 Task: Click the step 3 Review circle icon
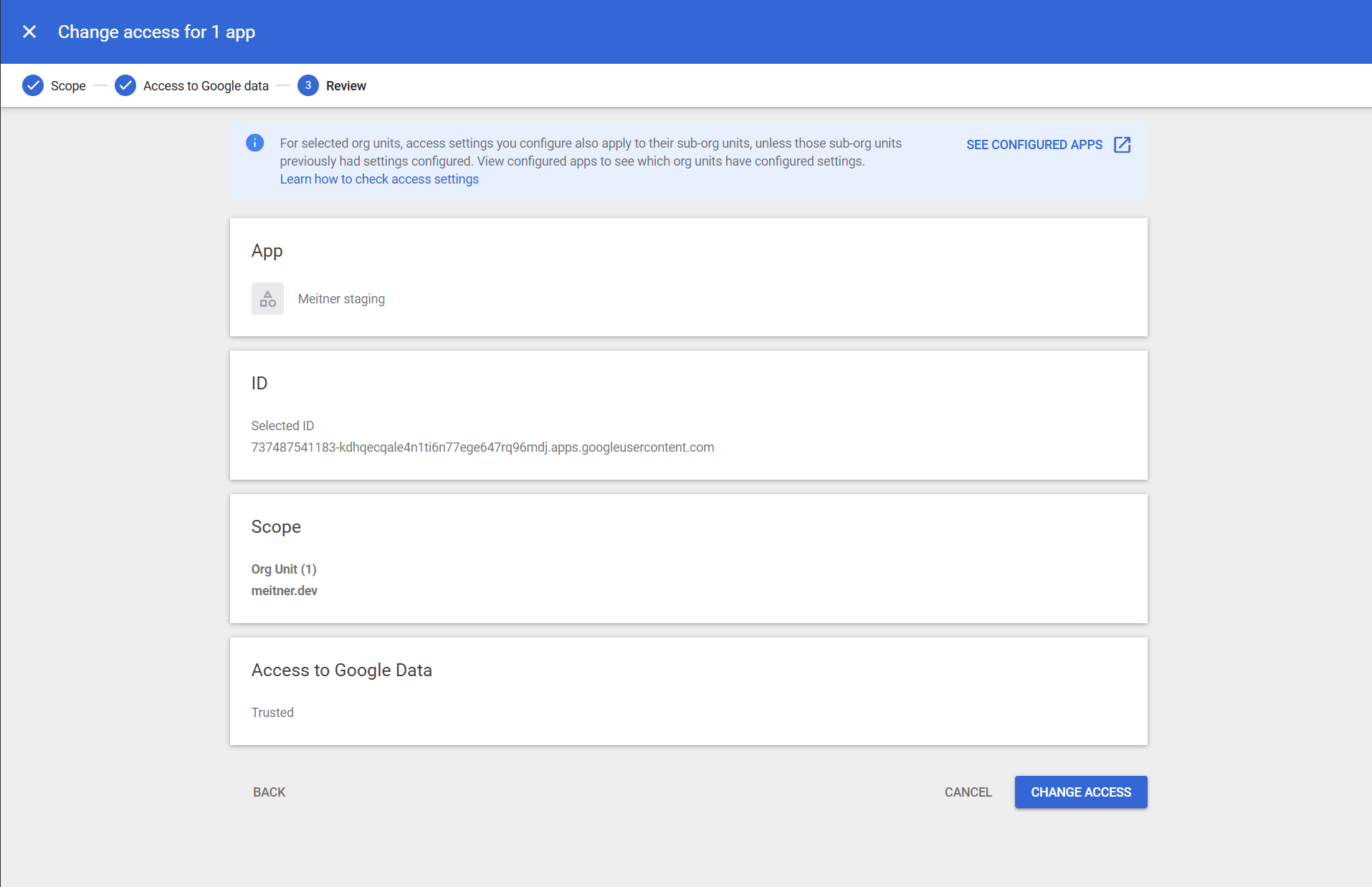pos(308,85)
